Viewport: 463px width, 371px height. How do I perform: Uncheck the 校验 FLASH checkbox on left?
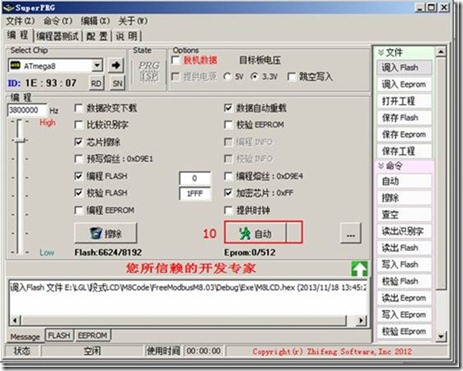[79, 193]
